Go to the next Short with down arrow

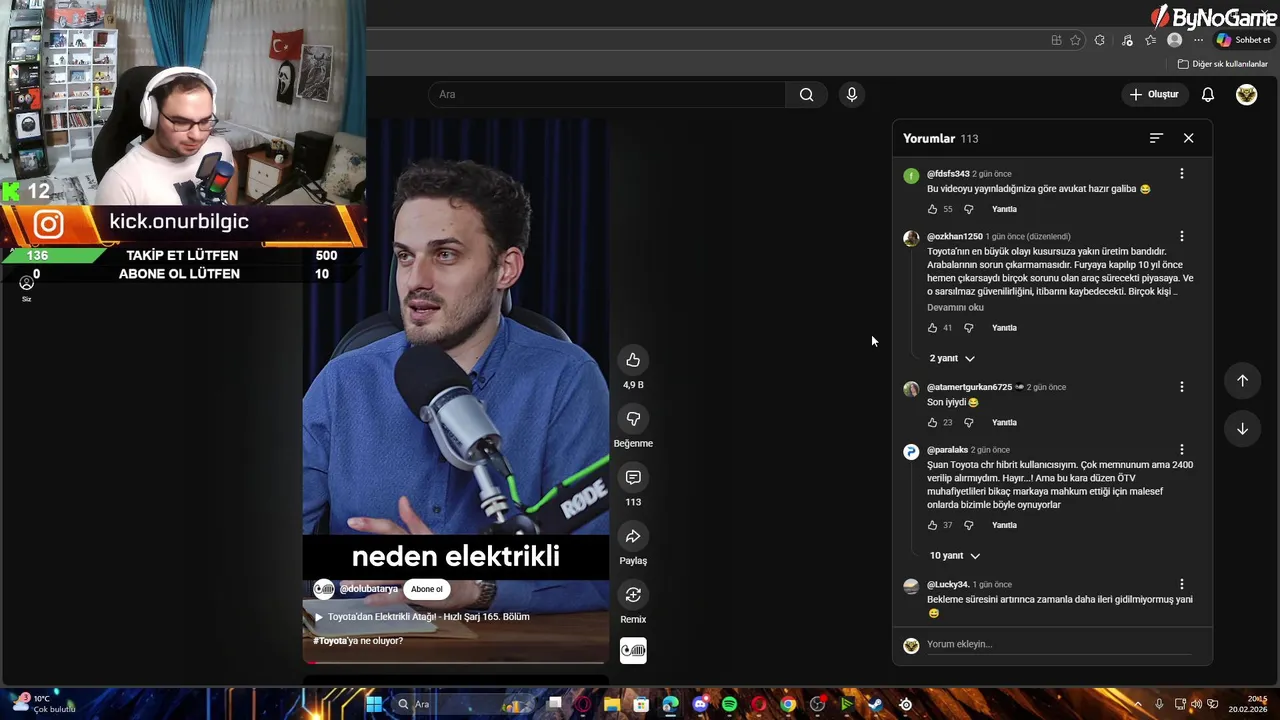(1242, 429)
